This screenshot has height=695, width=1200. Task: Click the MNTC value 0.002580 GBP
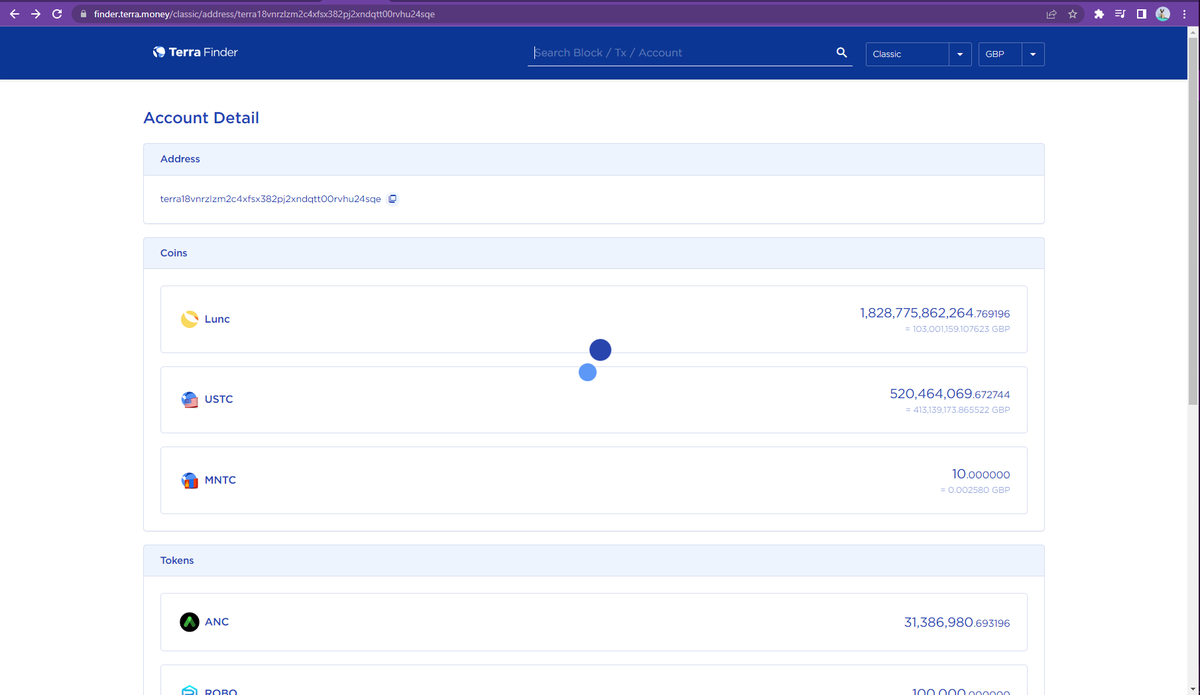975,490
